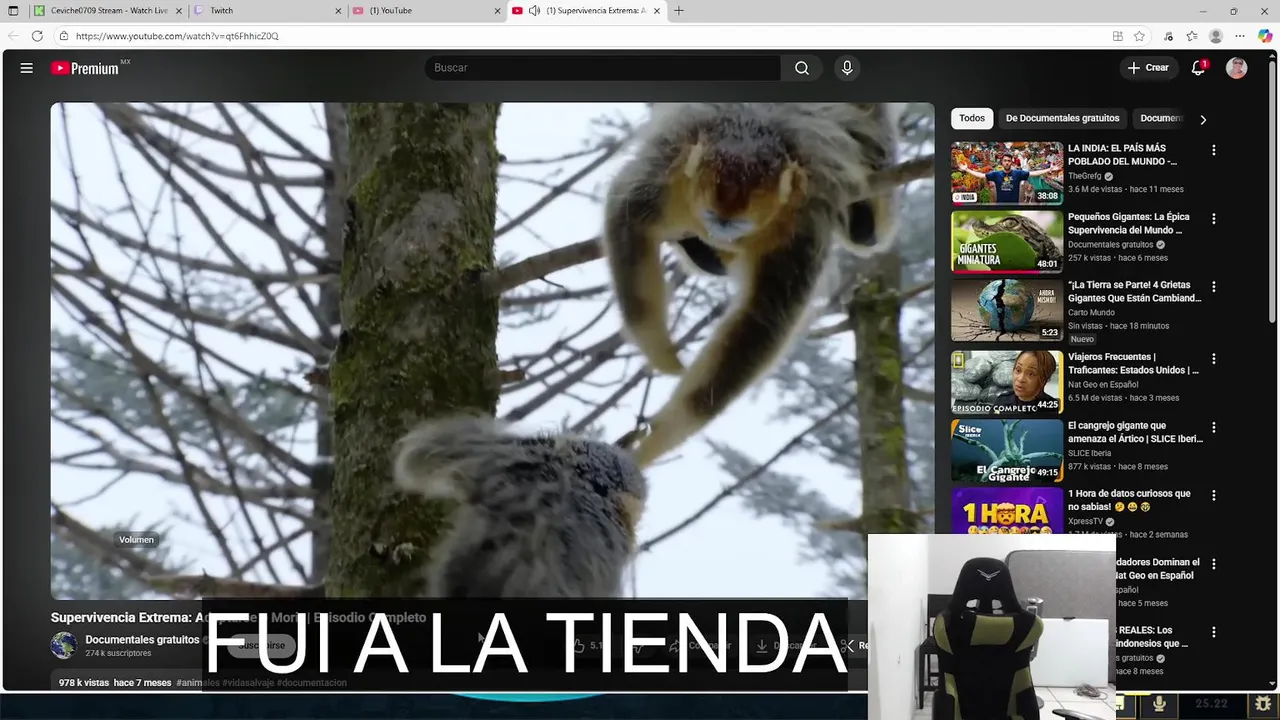Open tab actions menu icon
Screen dimensions: 1280x720
[x=13, y=11]
